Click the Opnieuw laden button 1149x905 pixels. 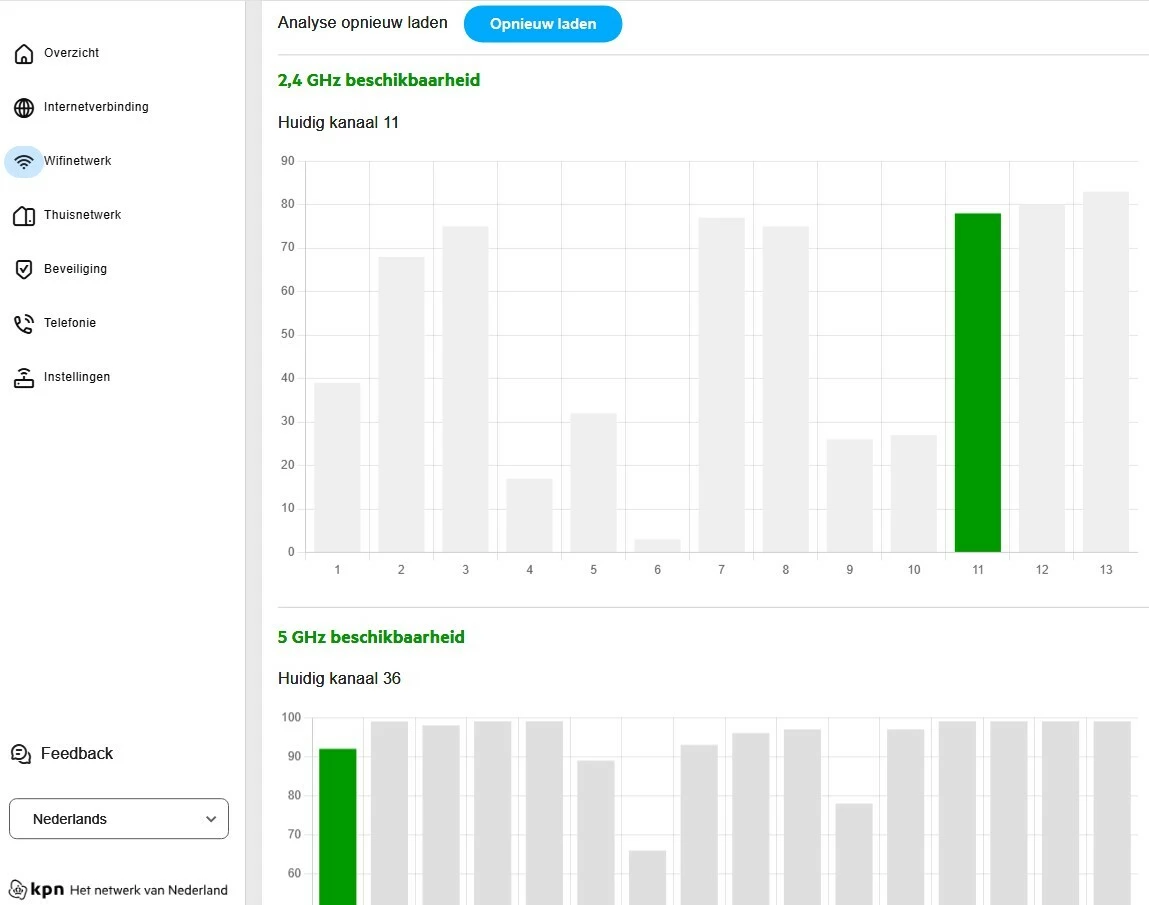pos(543,24)
